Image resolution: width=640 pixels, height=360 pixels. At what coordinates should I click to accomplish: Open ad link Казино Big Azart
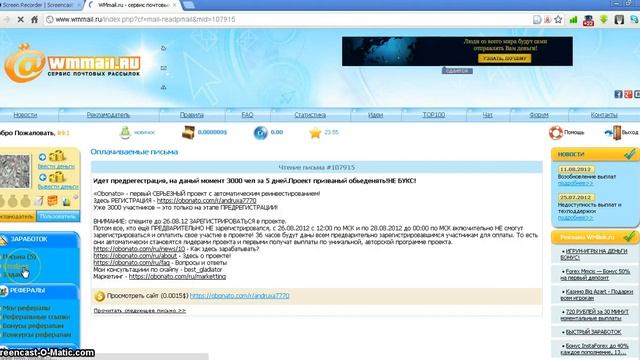tap(597, 295)
